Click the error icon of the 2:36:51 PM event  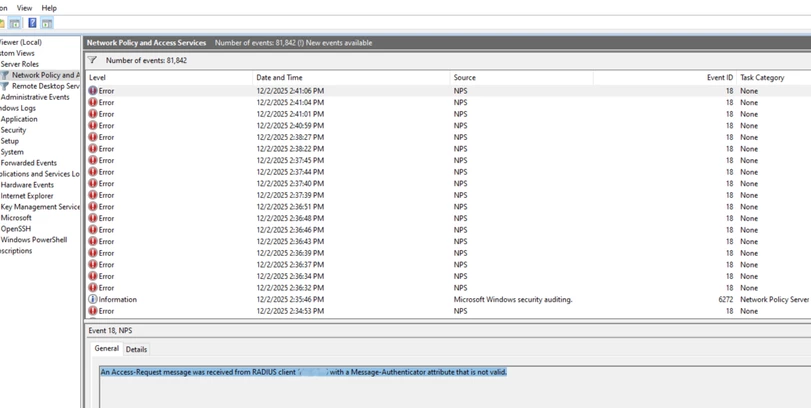(x=93, y=206)
